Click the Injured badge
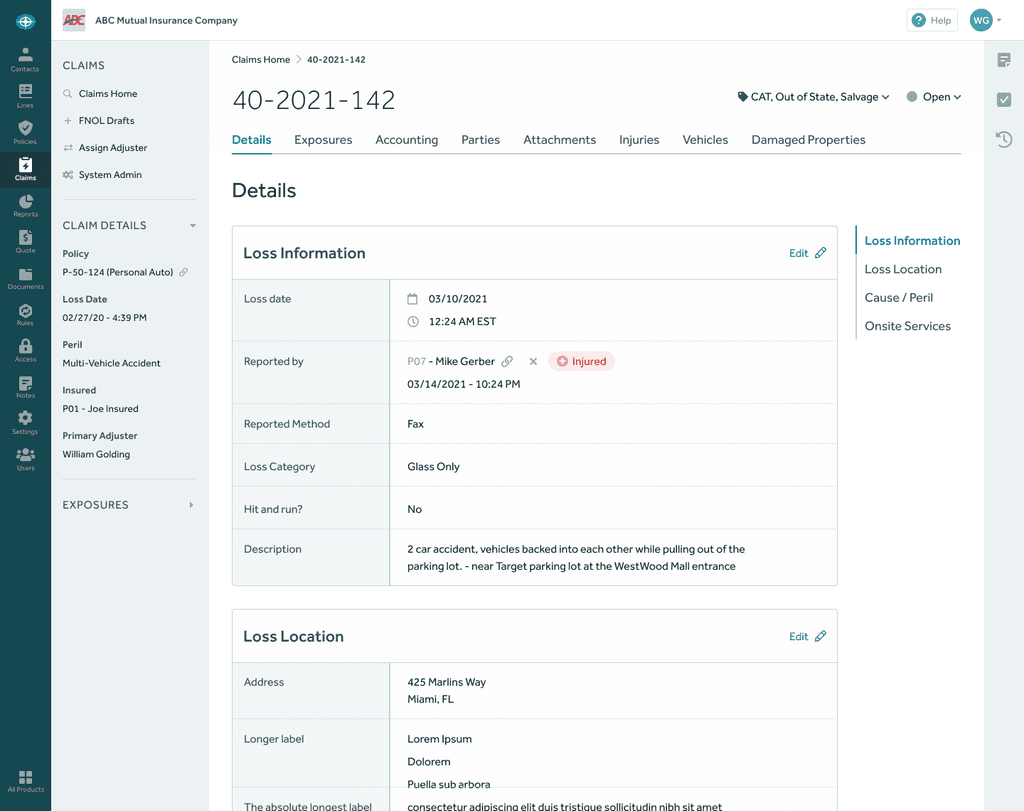Viewport: 1024px width, 811px height. (581, 361)
